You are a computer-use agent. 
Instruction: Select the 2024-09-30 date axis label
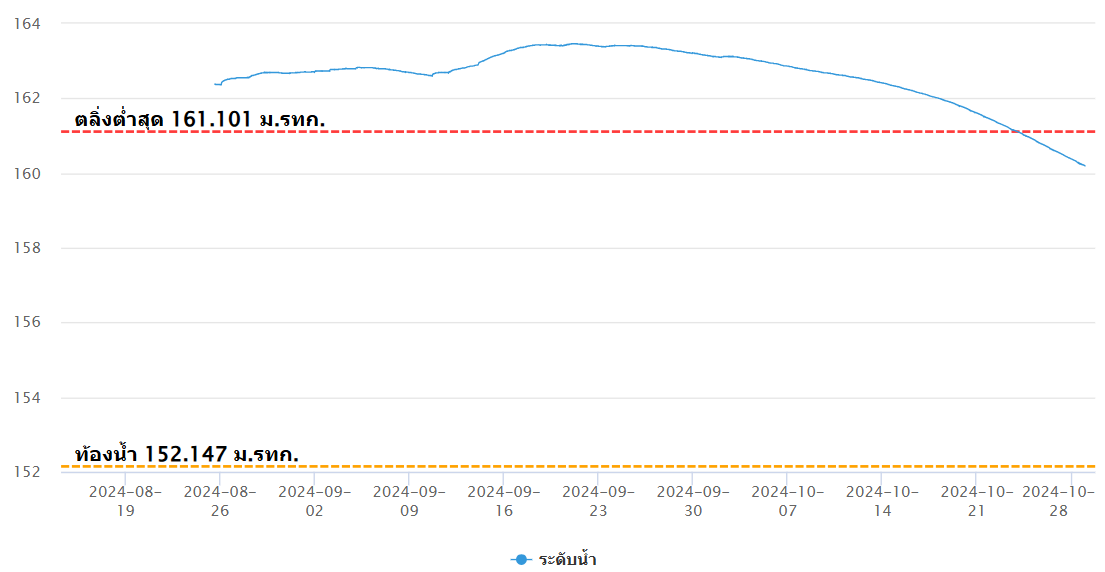(693, 502)
